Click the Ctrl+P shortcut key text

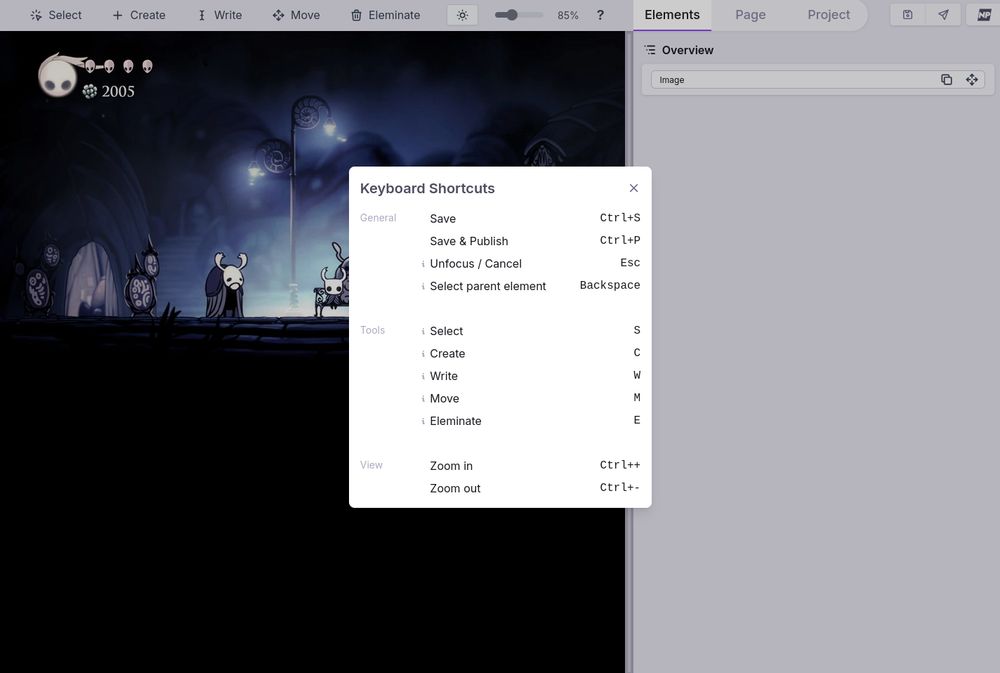point(620,240)
